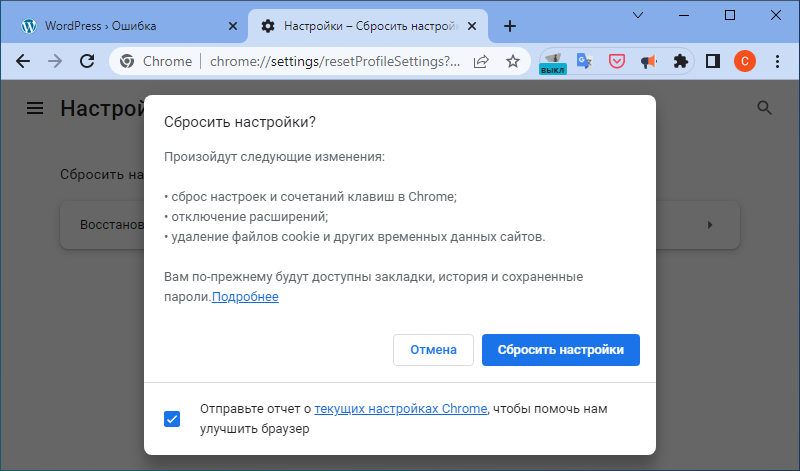Expand the restore default settings row arrow
Image resolution: width=800 pixels, height=471 pixels.
(710, 225)
